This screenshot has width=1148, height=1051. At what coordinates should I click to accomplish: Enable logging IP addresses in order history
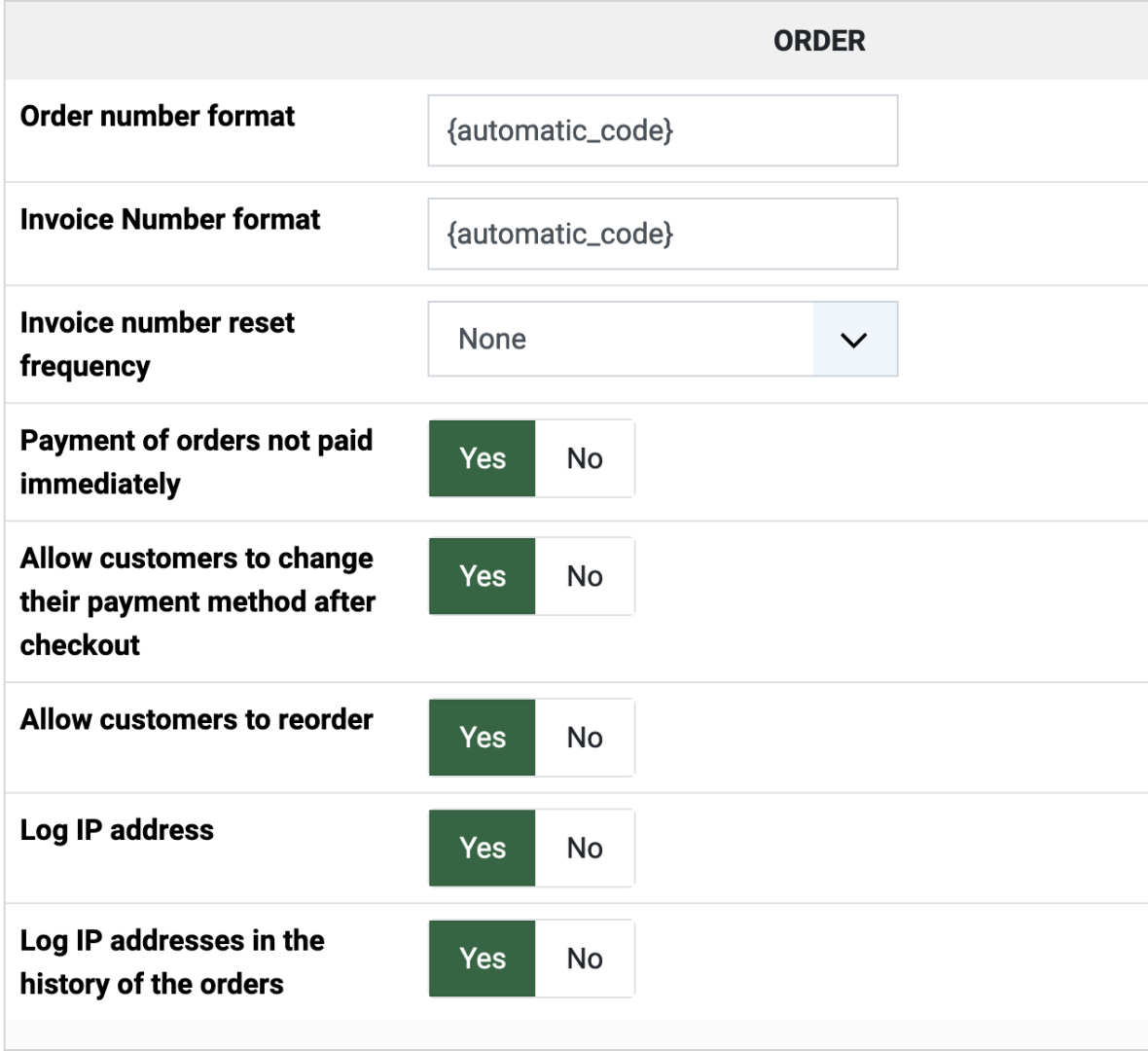pyautogui.click(x=483, y=959)
